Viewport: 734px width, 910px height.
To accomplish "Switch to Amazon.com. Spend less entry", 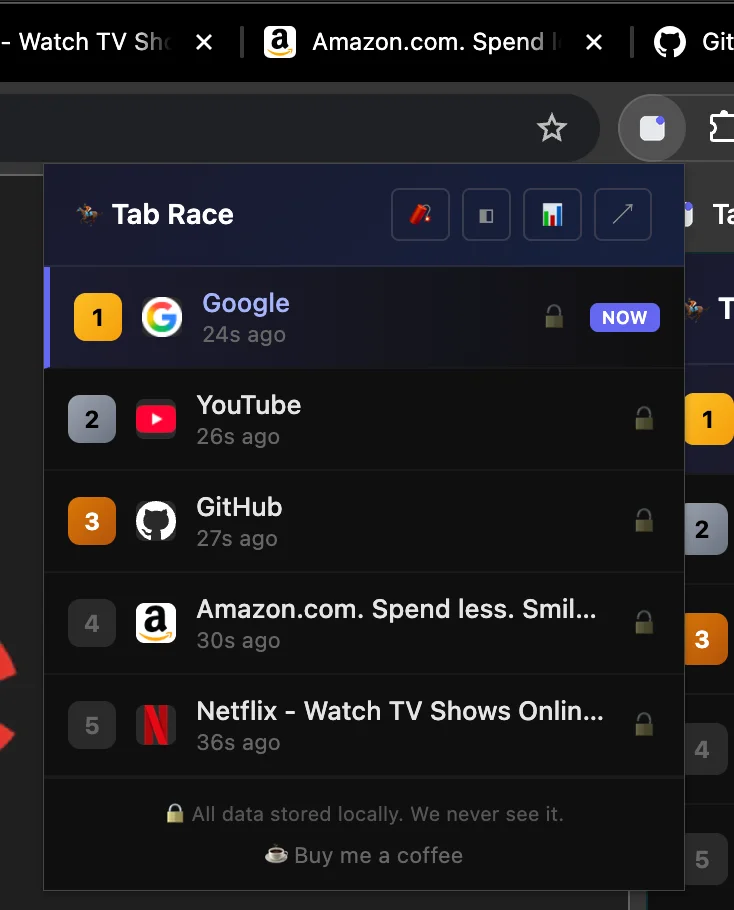I will (x=364, y=623).
